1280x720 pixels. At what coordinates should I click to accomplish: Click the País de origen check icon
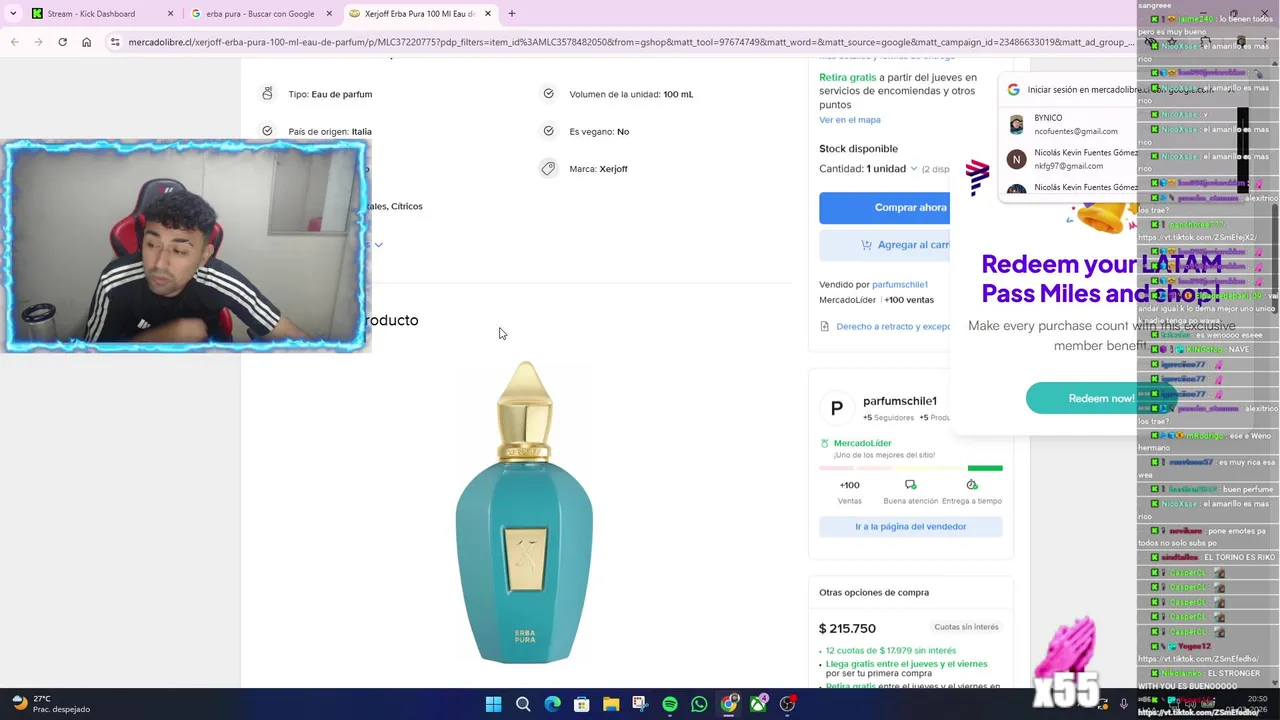pos(267,131)
